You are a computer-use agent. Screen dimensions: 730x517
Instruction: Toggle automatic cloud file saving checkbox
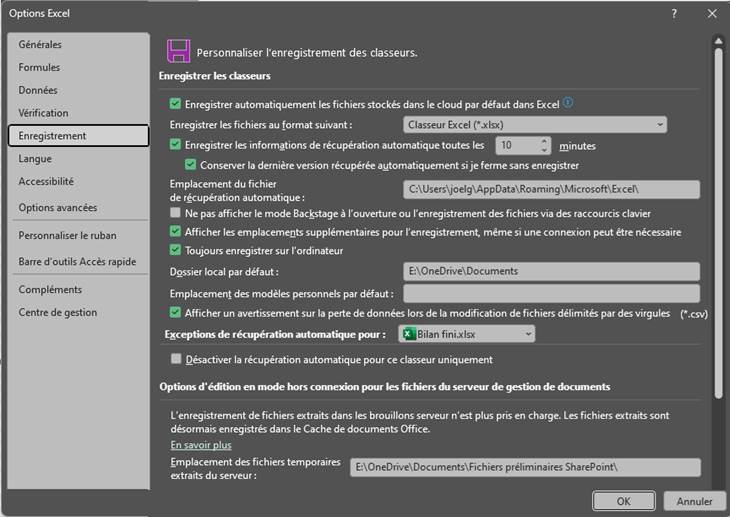pyautogui.click(x=175, y=104)
